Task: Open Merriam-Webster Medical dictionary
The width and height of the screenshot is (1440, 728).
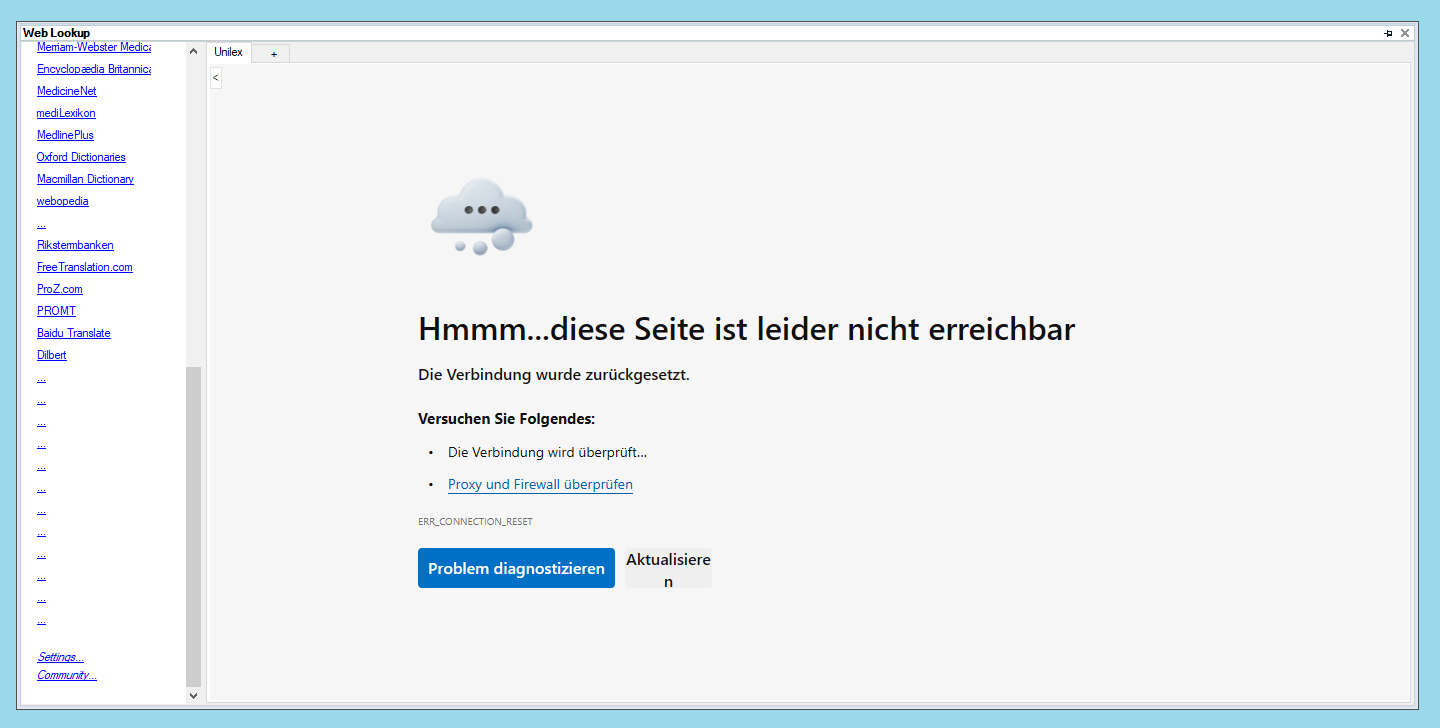Action: pos(93,46)
